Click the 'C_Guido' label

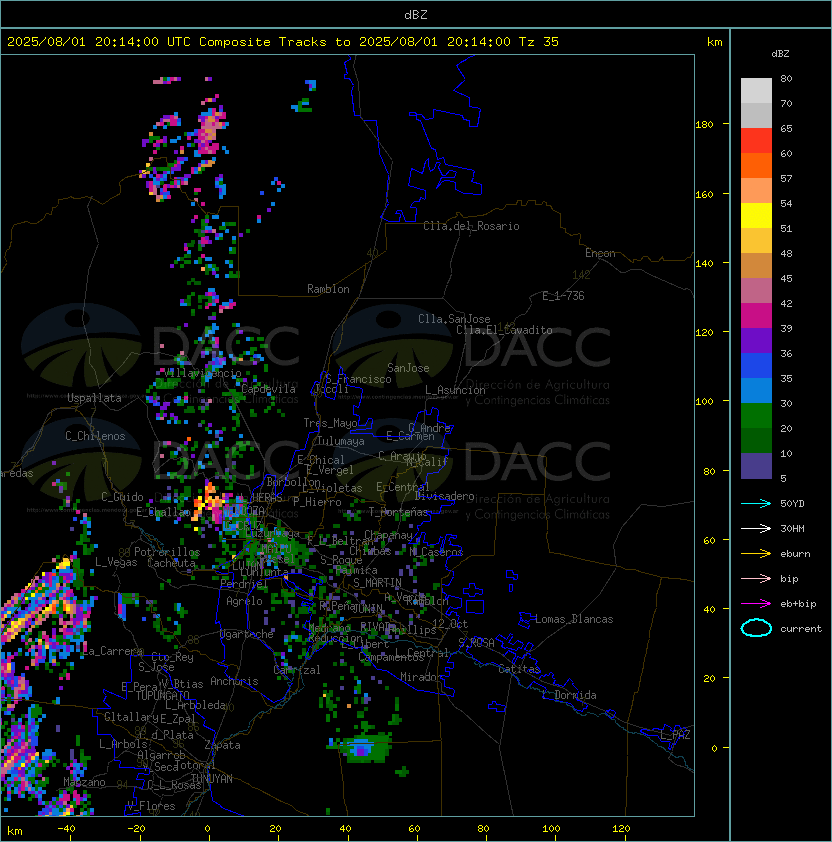[122, 497]
